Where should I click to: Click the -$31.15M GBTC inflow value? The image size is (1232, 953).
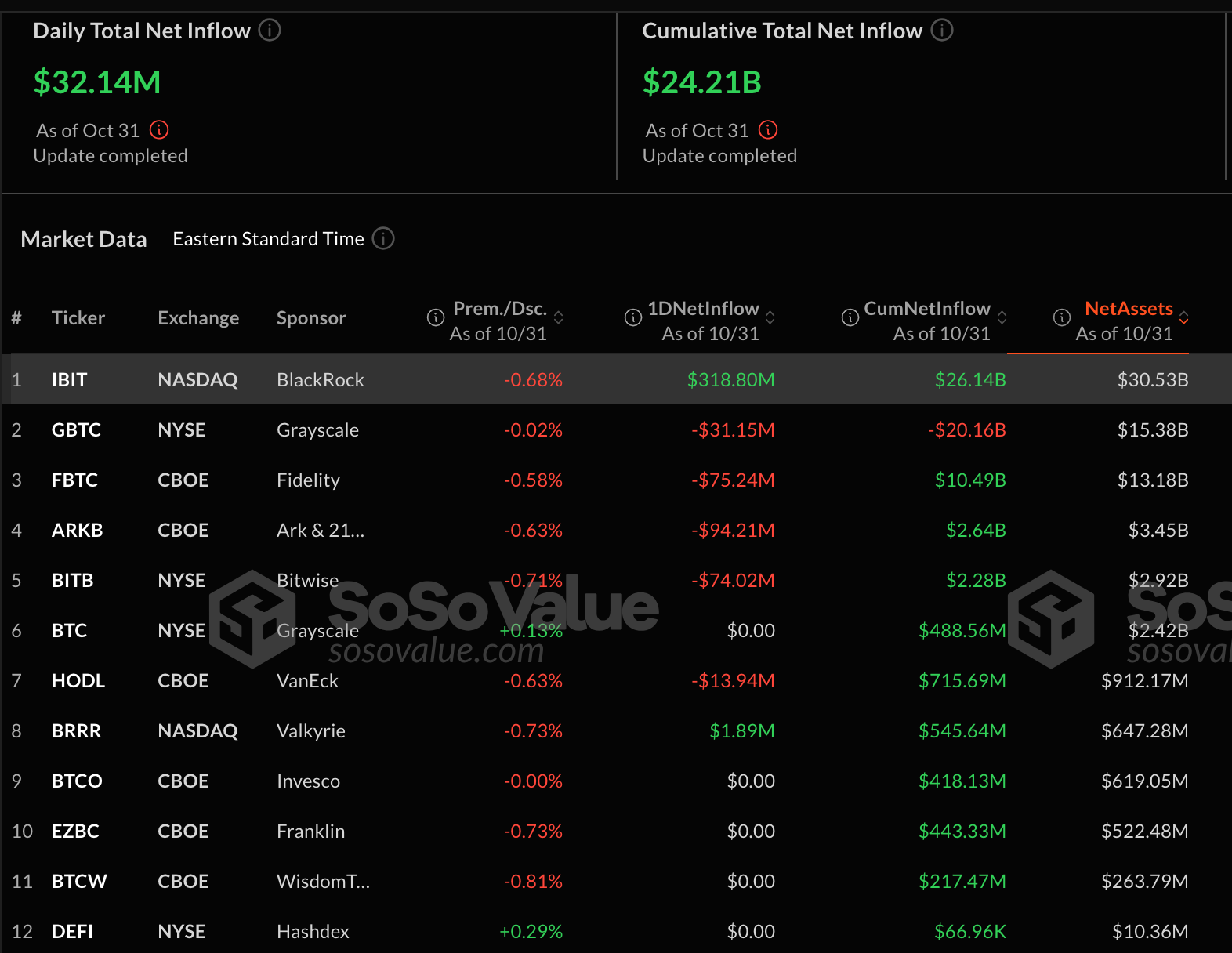point(733,429)
